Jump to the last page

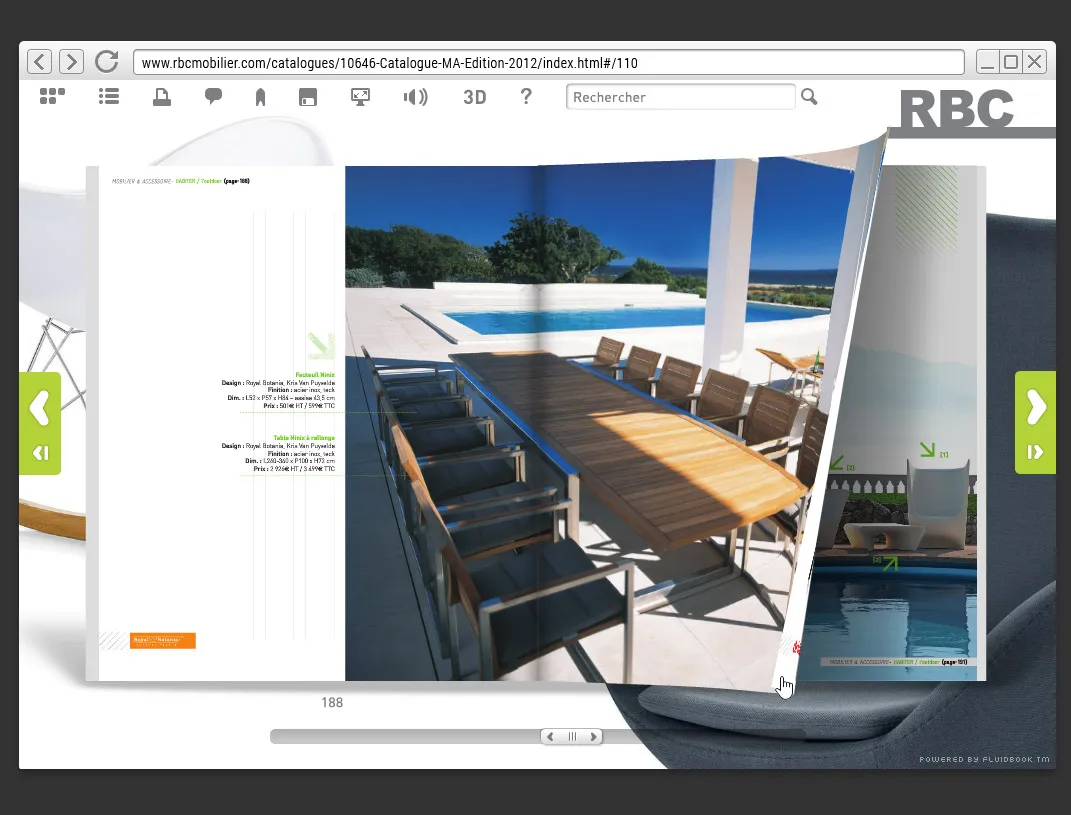[x=1036, y=453]
